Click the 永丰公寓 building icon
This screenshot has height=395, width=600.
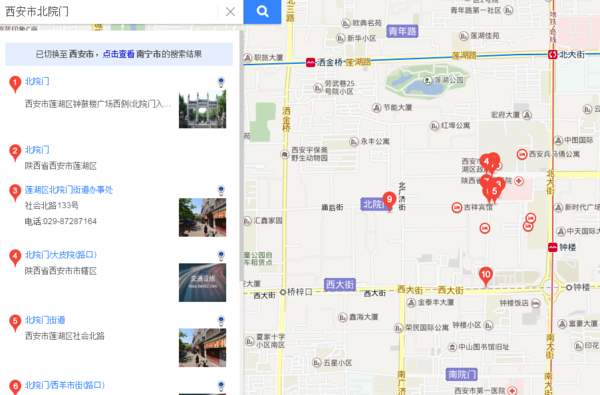point(354,142)
